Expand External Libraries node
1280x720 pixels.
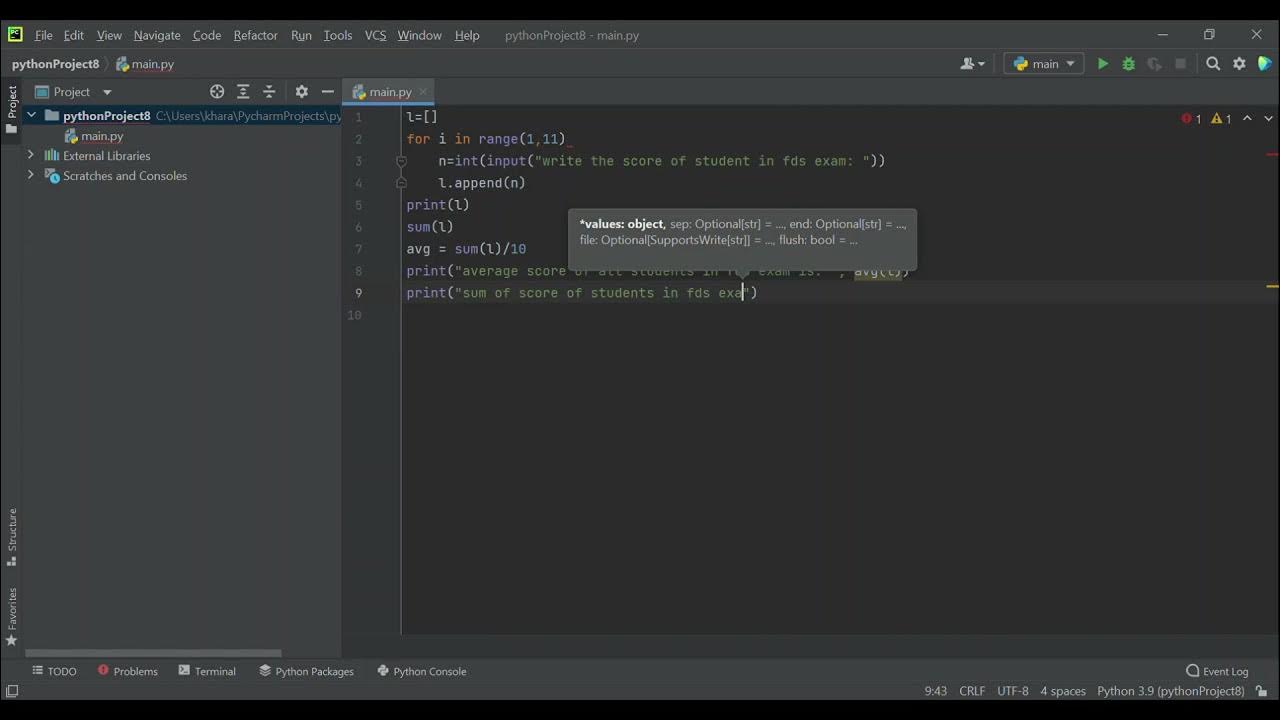pos(31,155)
